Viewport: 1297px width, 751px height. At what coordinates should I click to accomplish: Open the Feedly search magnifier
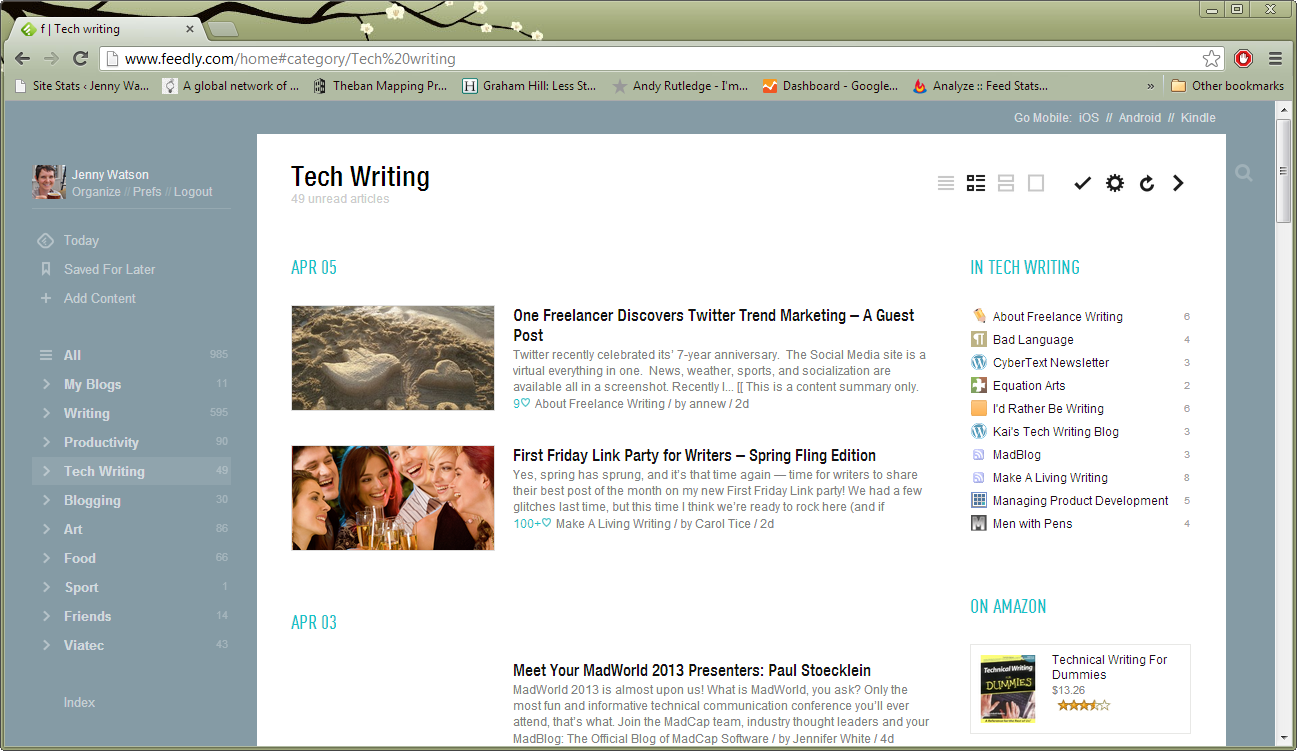[1243, 173]
